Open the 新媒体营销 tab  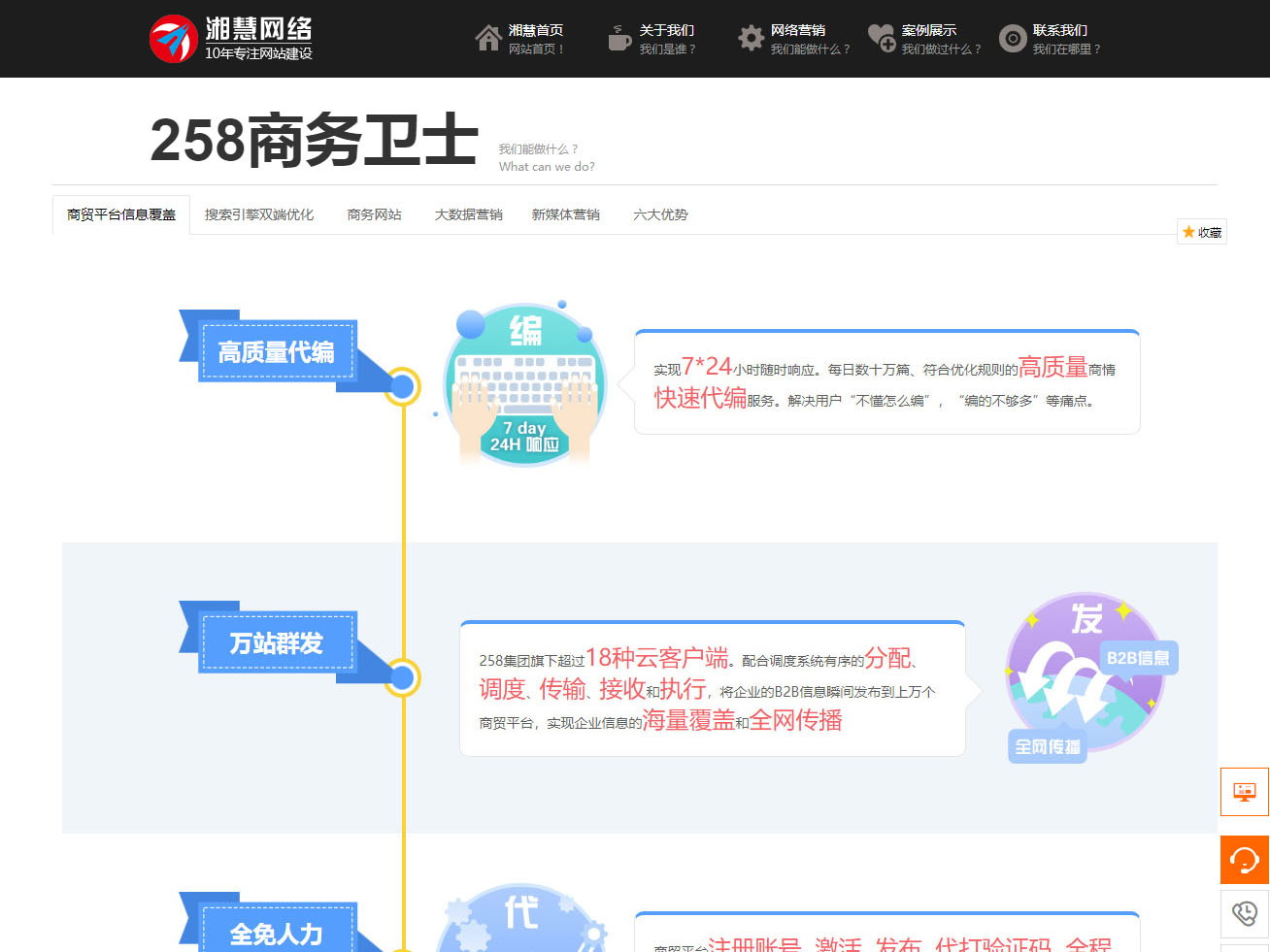pyautogui.click(x=566, y=214)
